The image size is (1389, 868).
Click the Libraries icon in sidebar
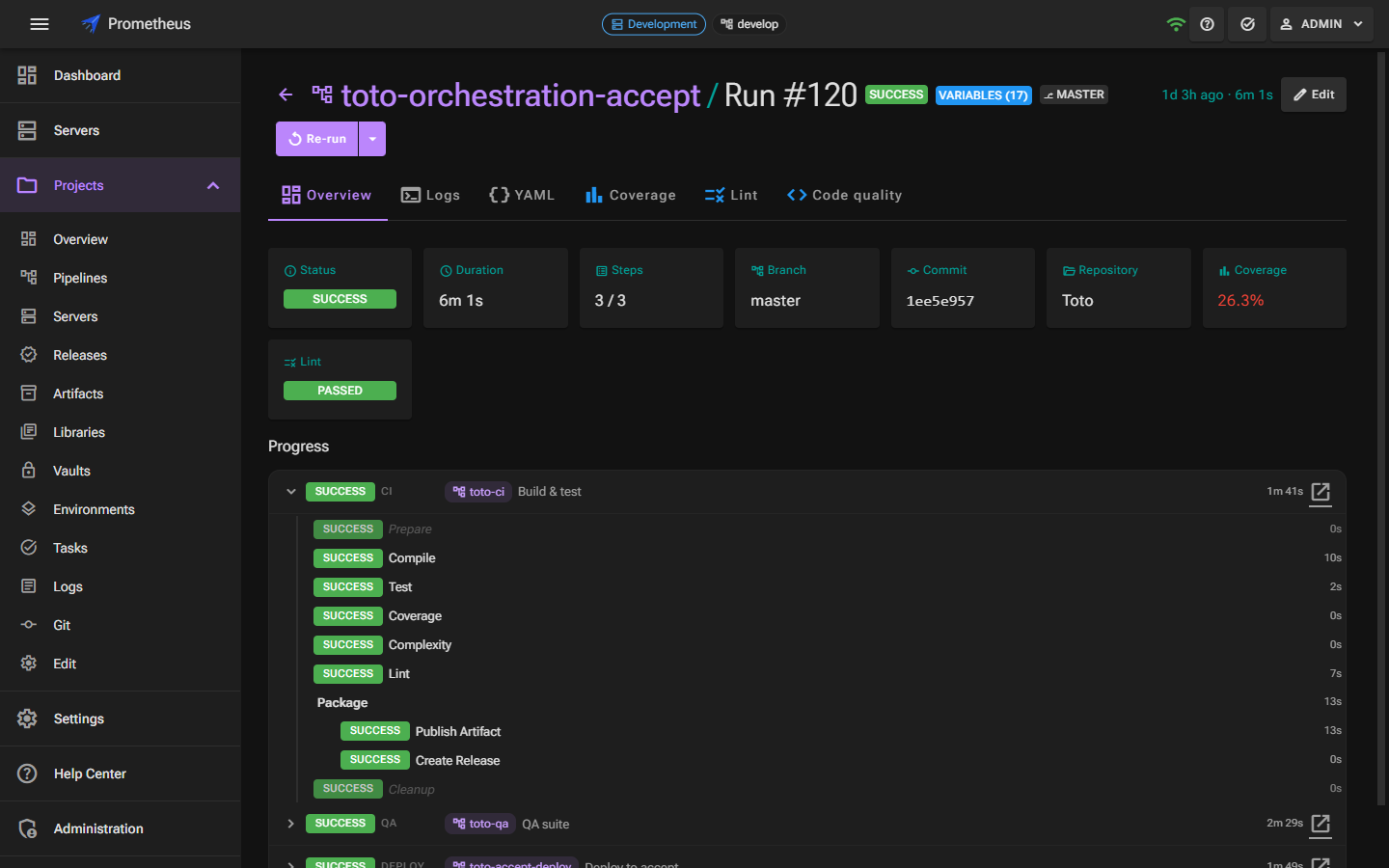pyautogui.click(x=29, y=432)
